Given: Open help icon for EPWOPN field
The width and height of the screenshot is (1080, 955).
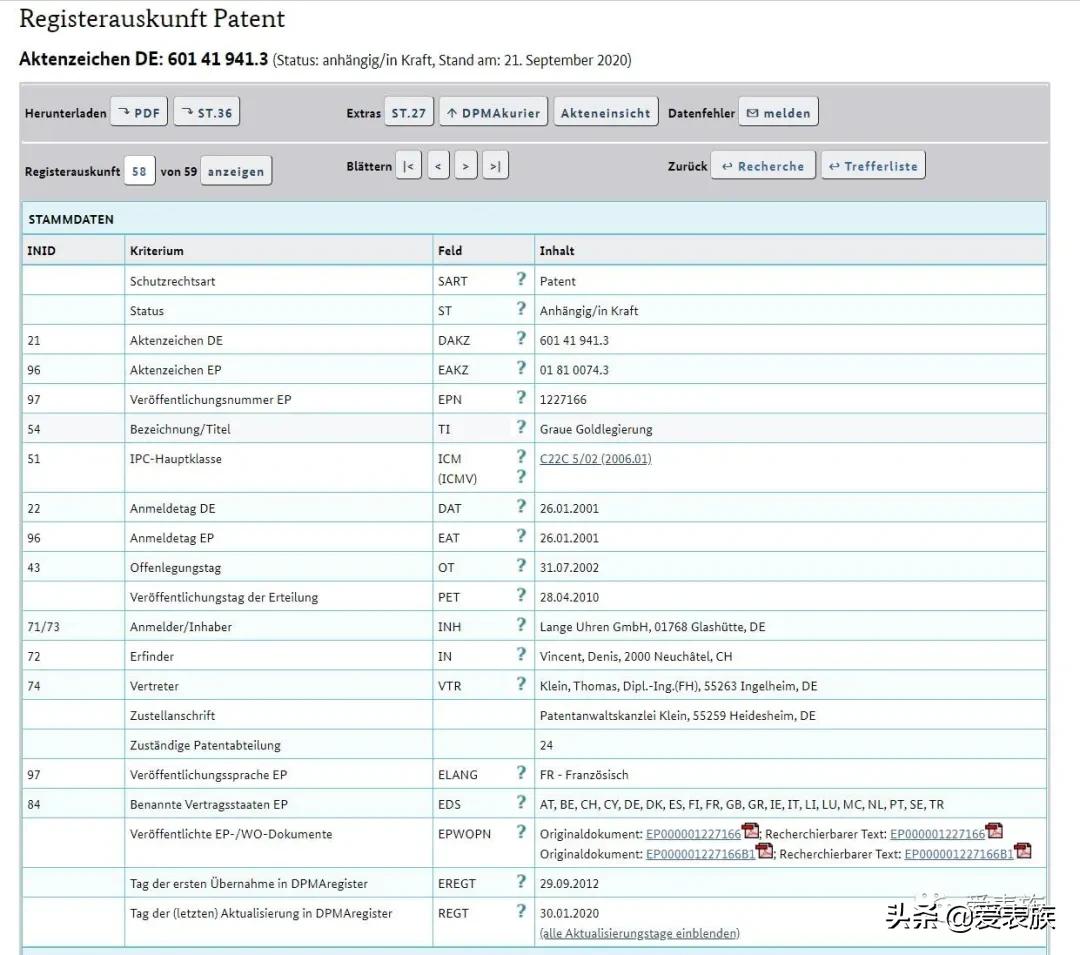Looking at the screenshot, I should tap(521, 832).
